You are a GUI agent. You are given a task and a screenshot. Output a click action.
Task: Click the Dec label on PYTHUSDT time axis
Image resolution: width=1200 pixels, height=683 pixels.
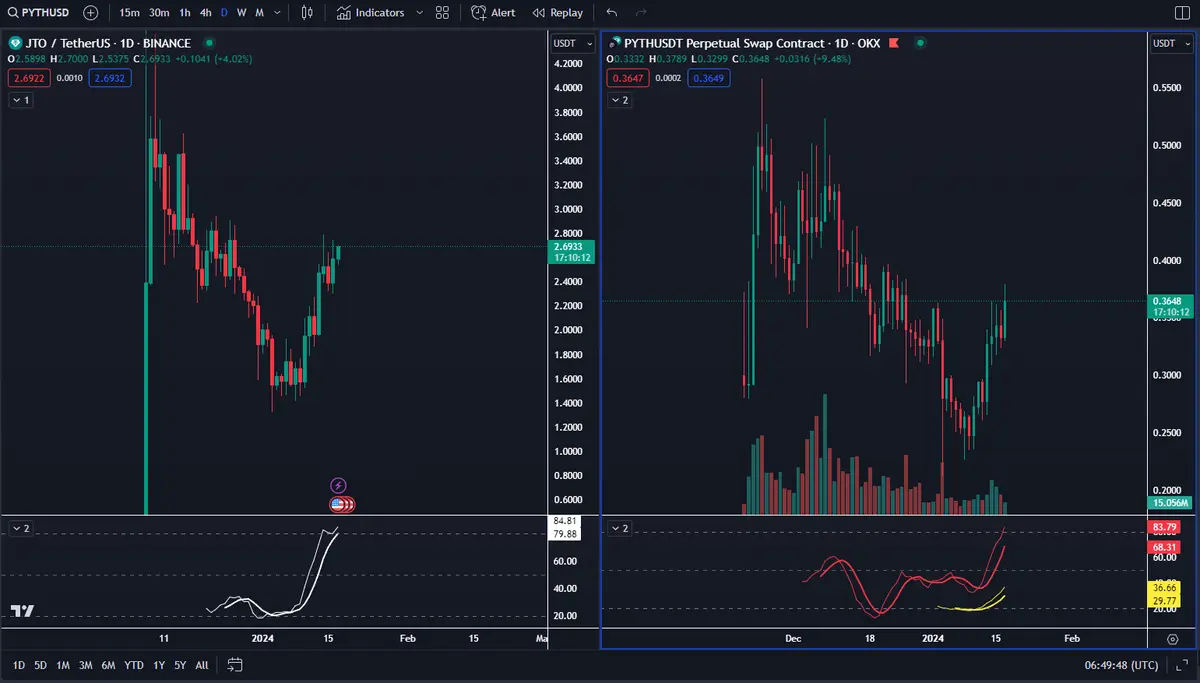[794, 638]
